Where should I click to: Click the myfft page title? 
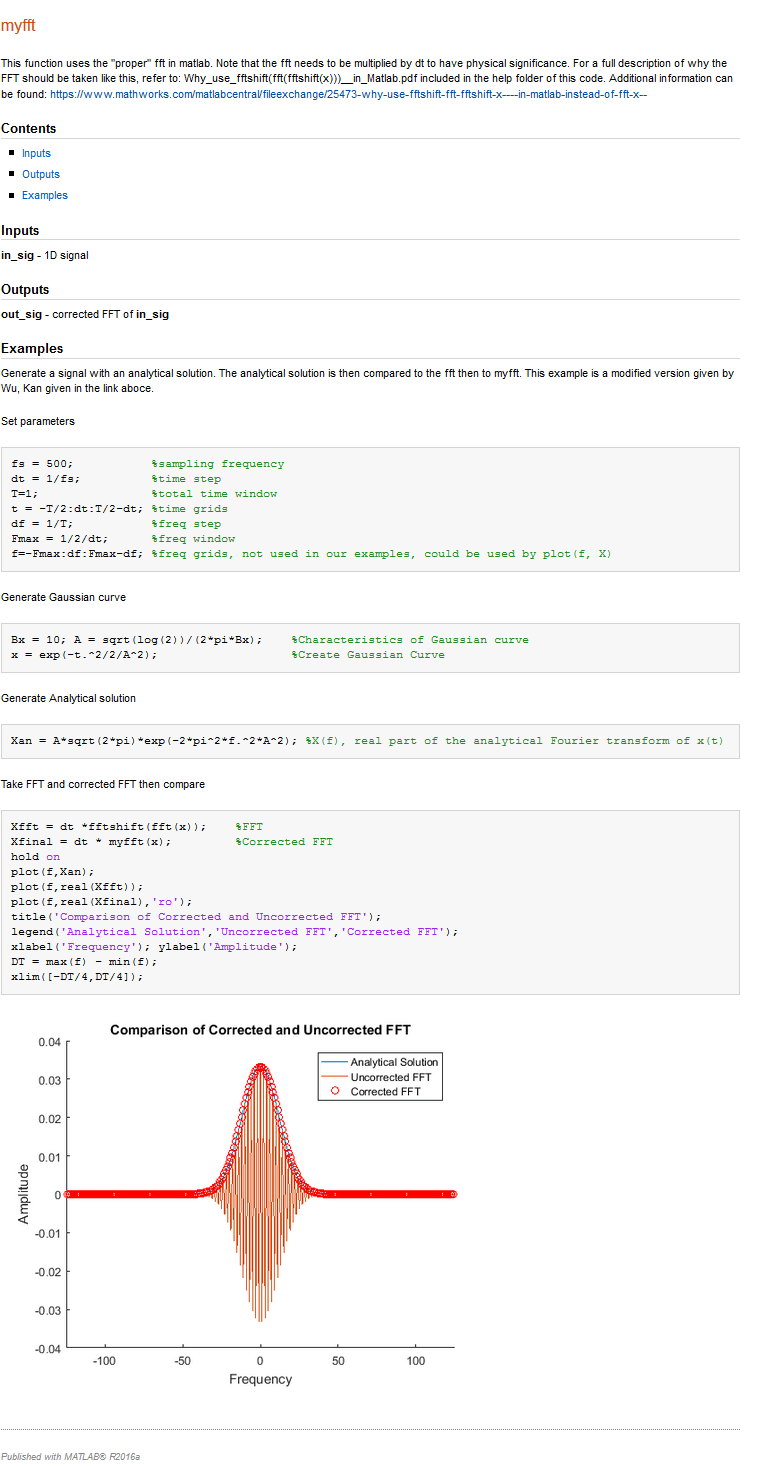[18, 26]
